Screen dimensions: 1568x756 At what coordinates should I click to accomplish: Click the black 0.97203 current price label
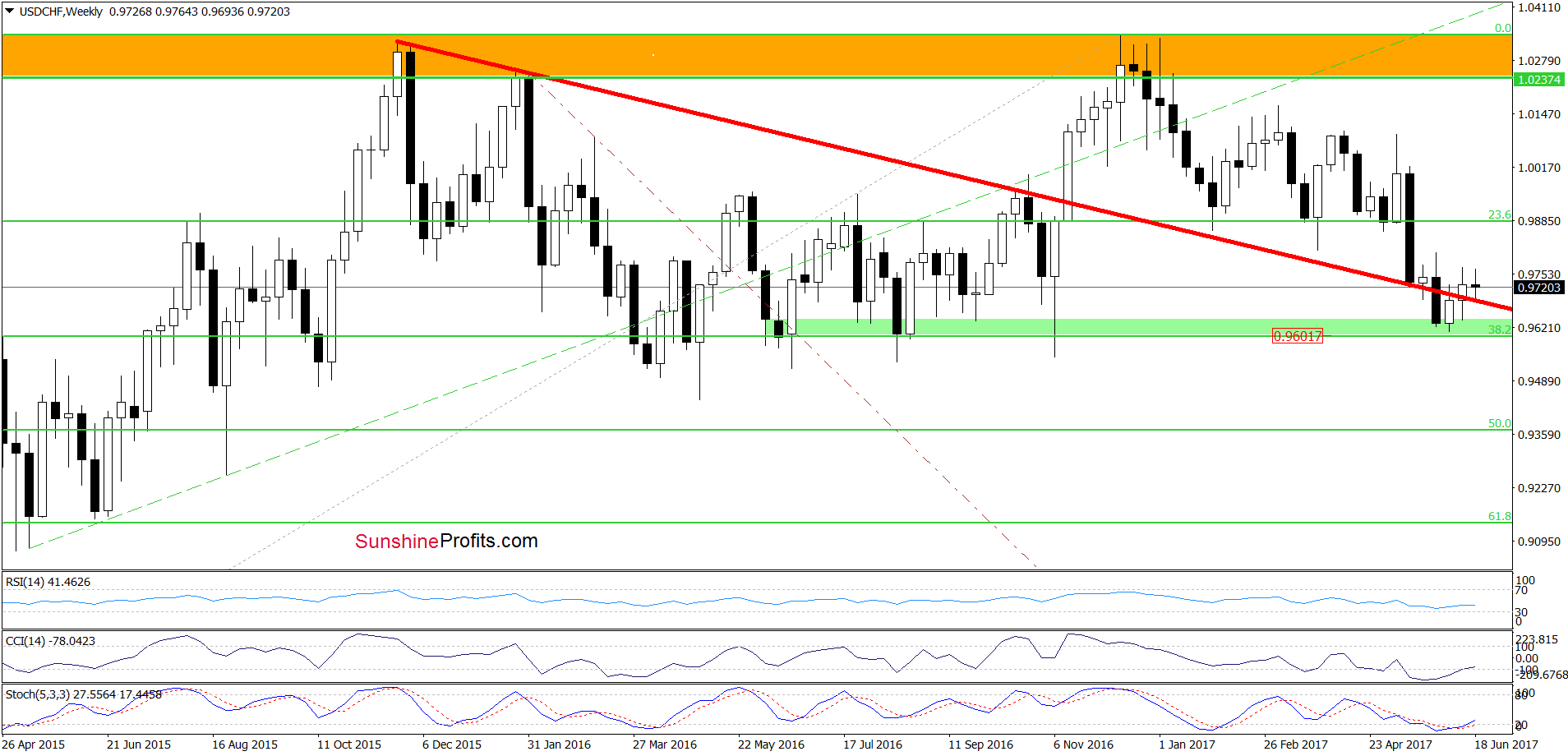tap(1538, 288)
